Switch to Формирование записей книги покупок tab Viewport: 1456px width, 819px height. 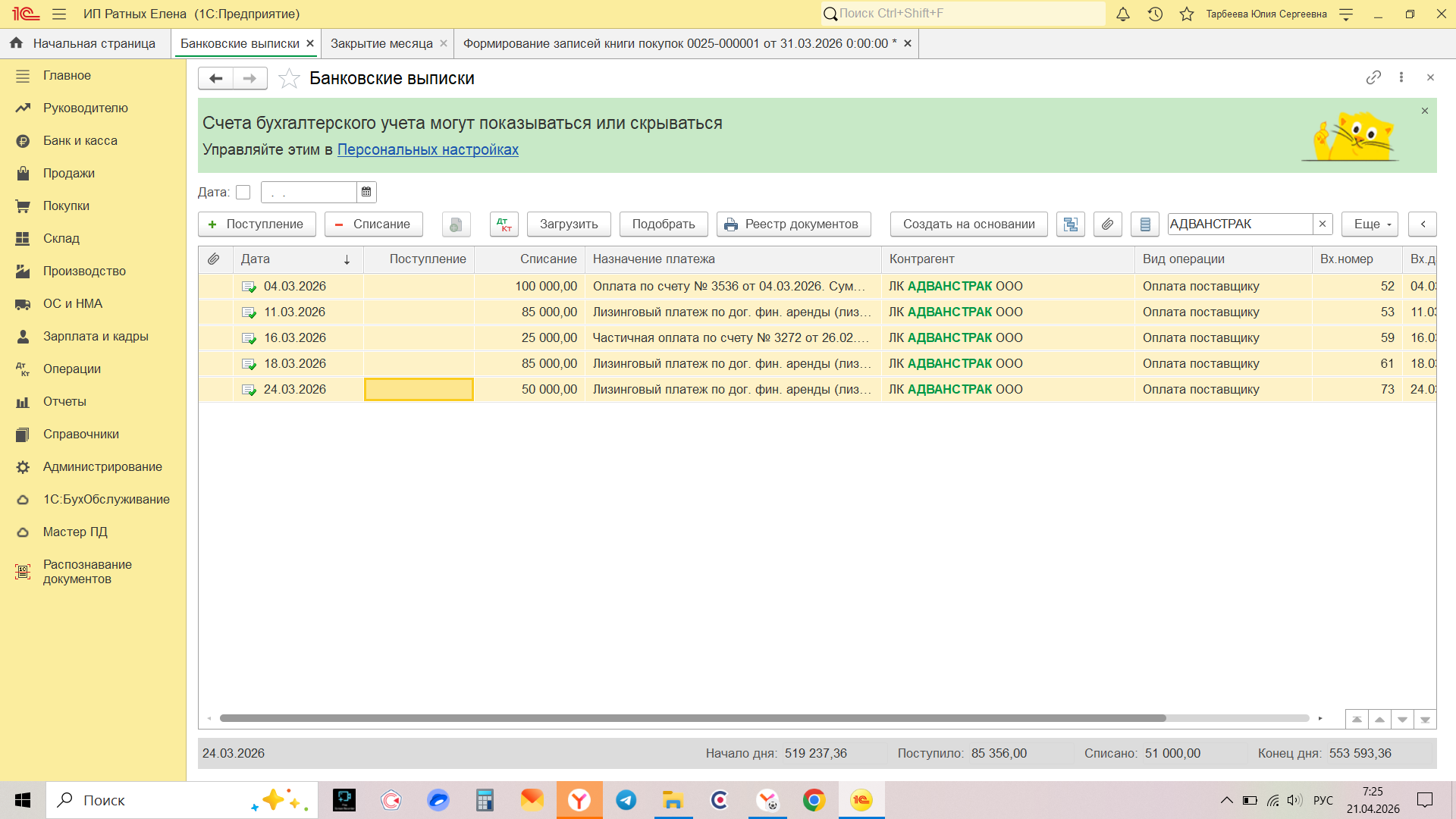click(x=679, y=43)
